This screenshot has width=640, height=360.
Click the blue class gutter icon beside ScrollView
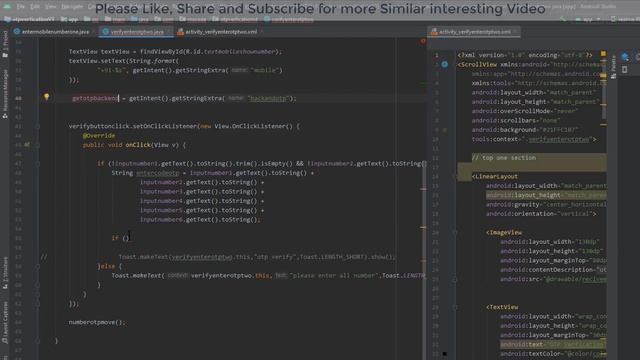(x=444, y=64)
